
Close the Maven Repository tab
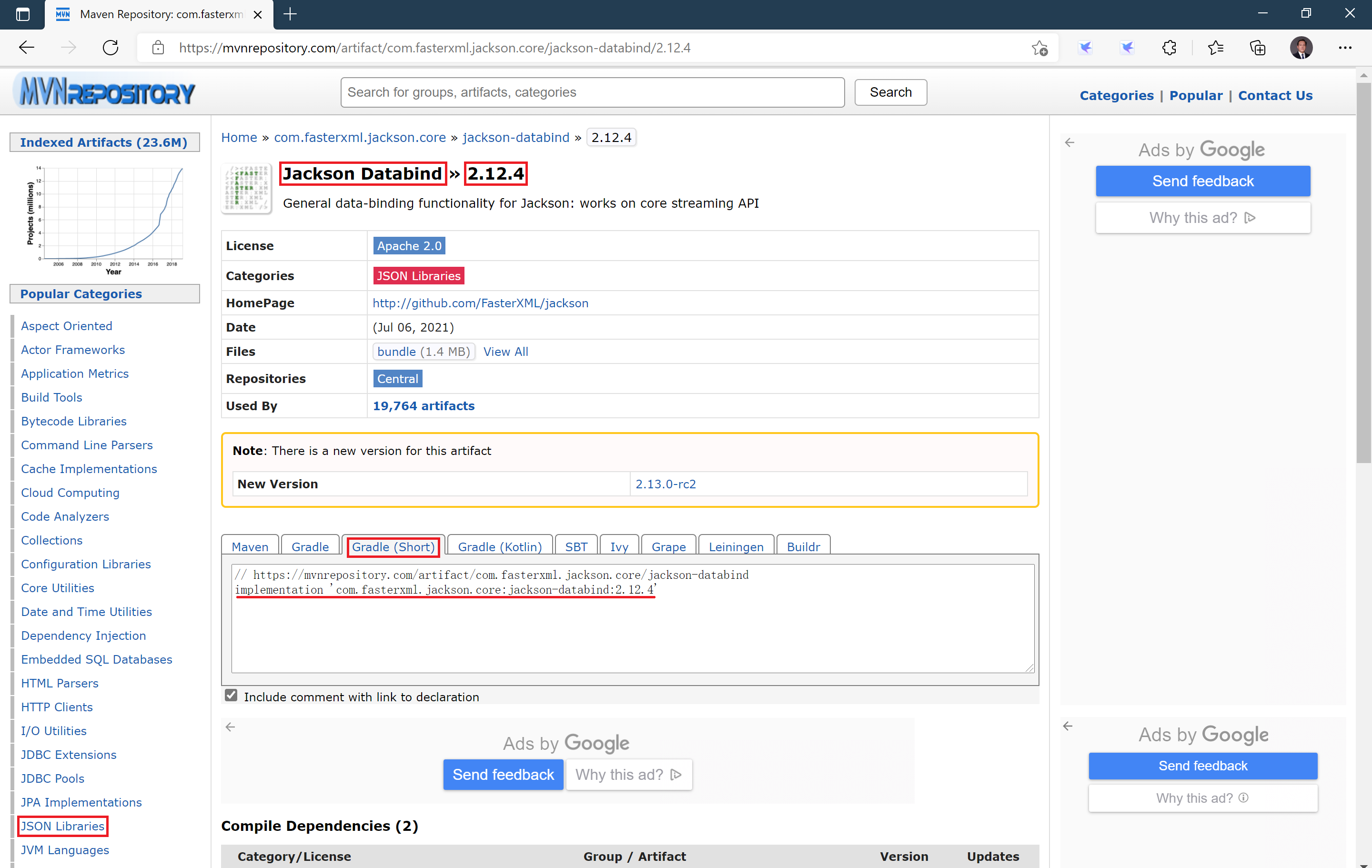point(258,14)
